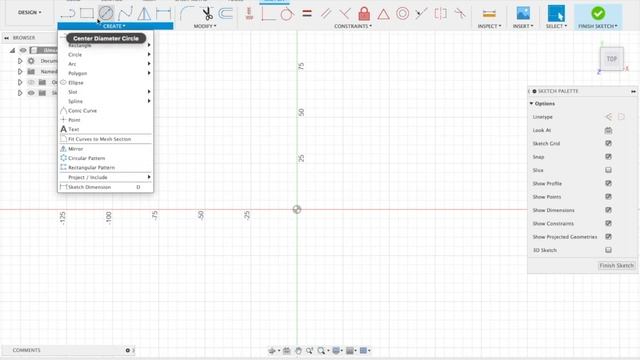Apply the Coincident constraint icon

pyautogui.click(x=268, y=13)
